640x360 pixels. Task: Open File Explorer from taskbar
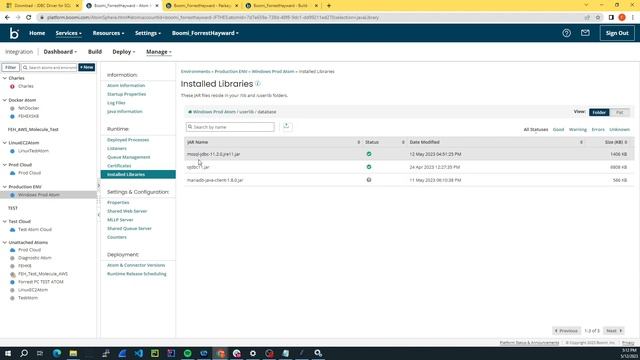point(73,353)
